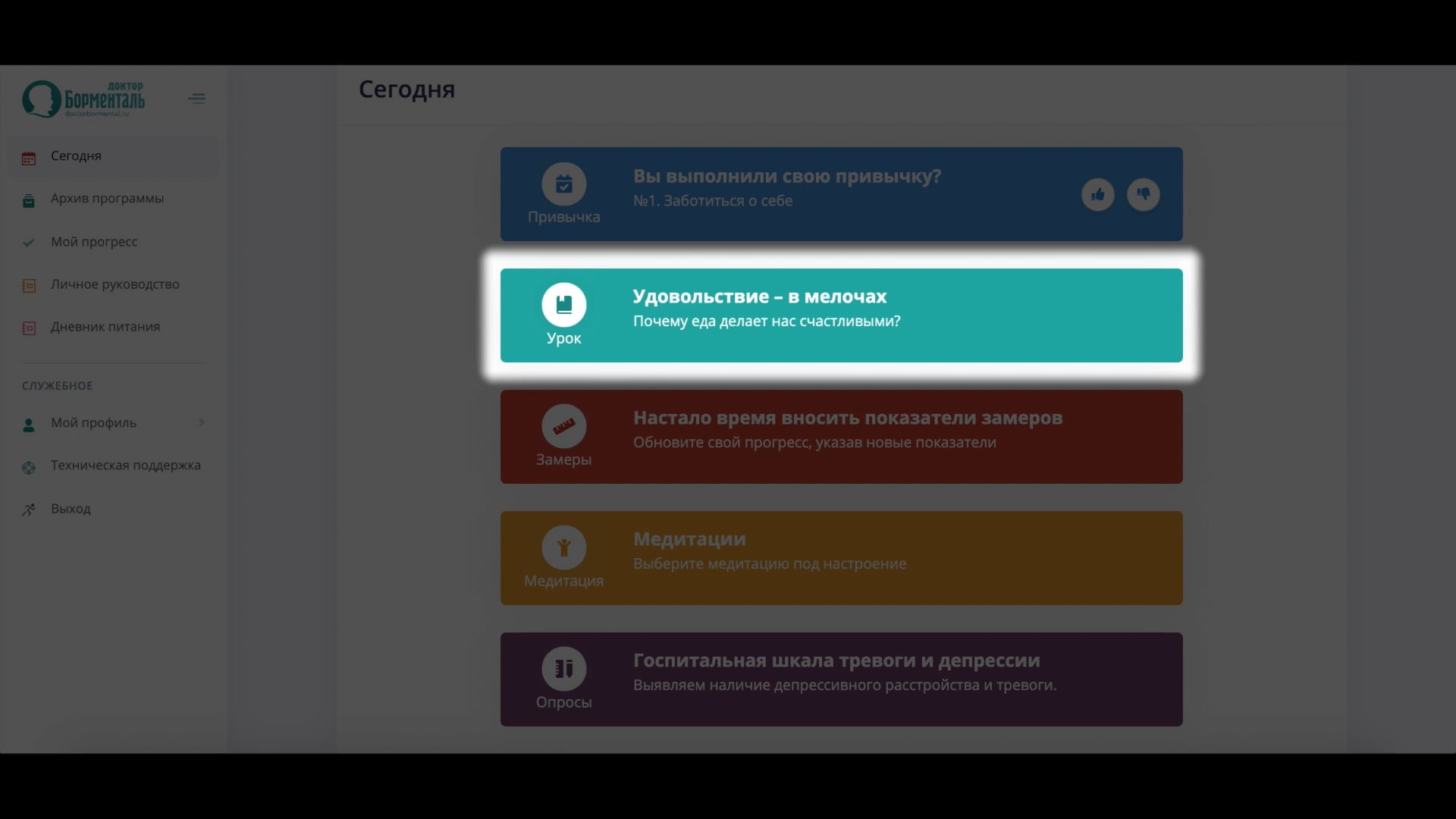This screenshot has height=819, width=1456.
Task: Click the thumbs-down habit not completed button
Action: 1143,195
